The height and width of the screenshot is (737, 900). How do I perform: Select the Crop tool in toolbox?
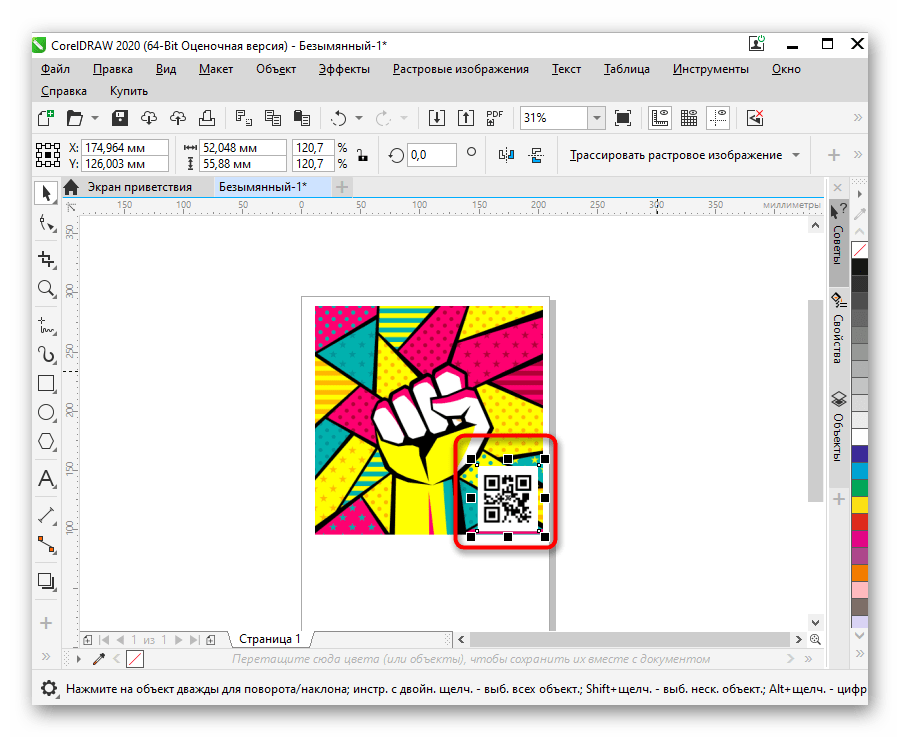[x=46, y=259]
